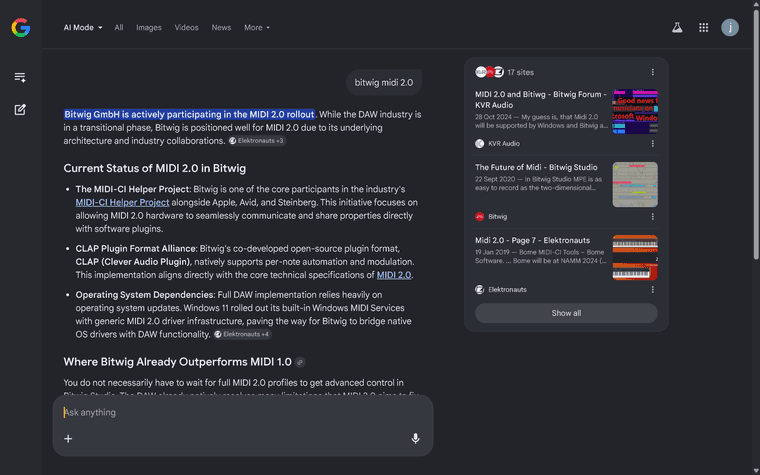Click heading Current Status of MIDI 2.0 in Bitwig

click(x=155, y=169)
